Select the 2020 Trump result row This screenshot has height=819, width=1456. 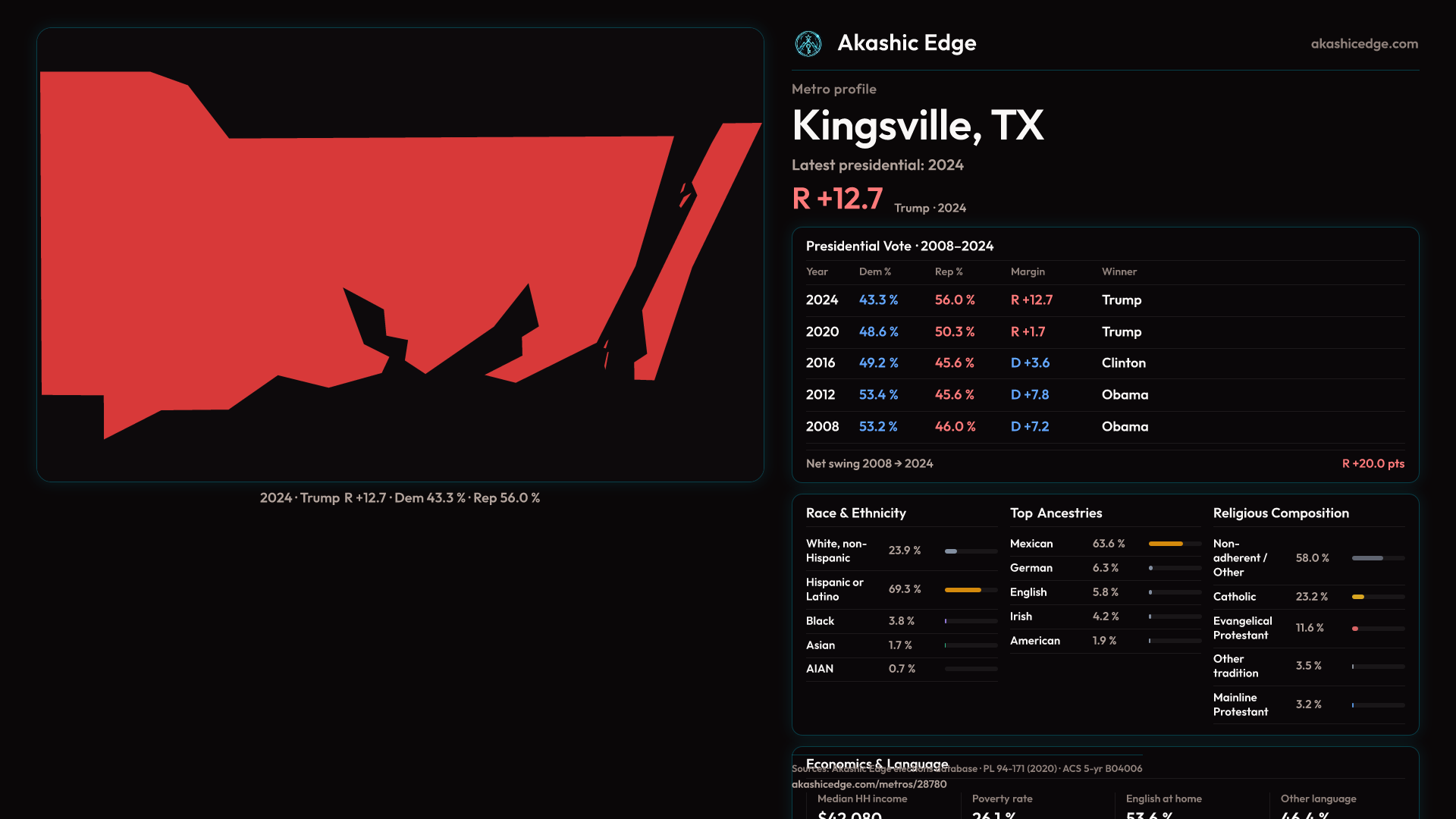(x=1104, y=332)
